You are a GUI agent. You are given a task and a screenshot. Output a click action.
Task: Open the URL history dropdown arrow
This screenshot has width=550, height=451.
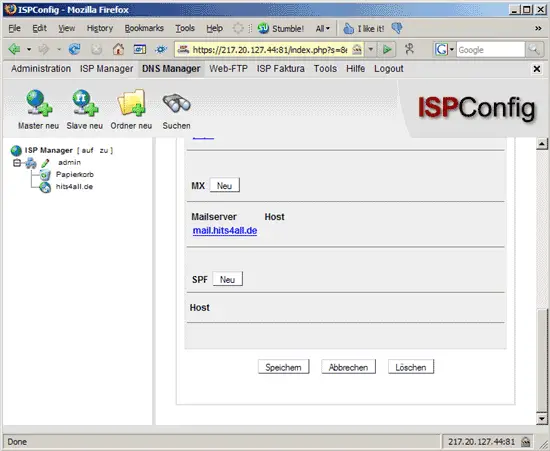pos(370,50)
